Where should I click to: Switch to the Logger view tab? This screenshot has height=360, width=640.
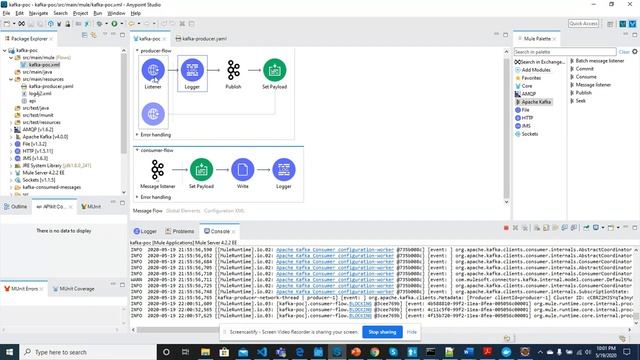[145, 231]
